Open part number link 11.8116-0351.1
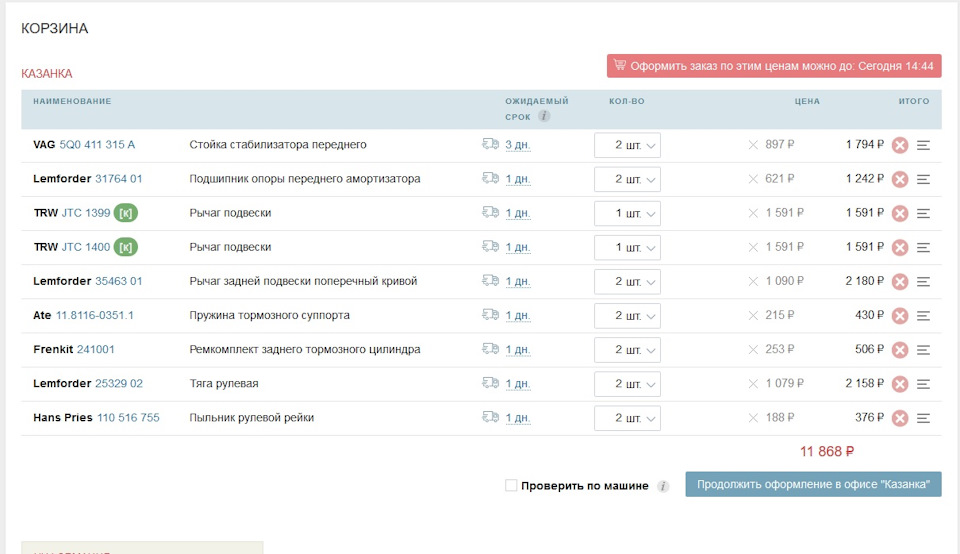 pyautogui.click(x=95, y=315)
